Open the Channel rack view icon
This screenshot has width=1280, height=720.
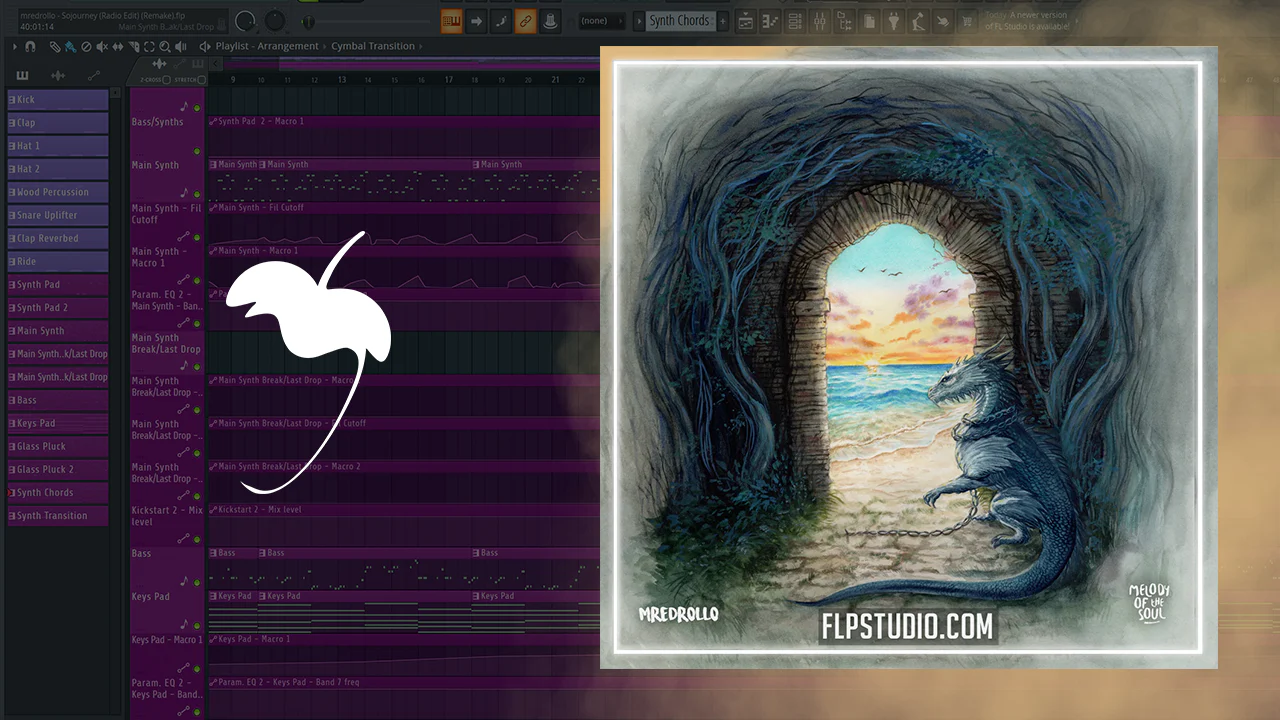tap(795, 20)
